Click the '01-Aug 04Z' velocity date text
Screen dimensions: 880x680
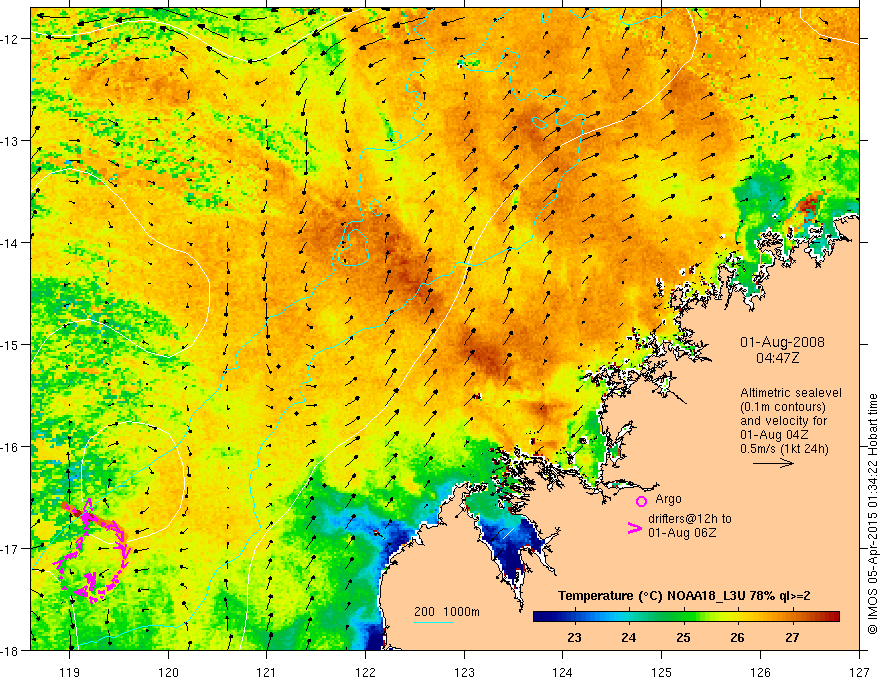pyautogui.click(x=773, y=435)
